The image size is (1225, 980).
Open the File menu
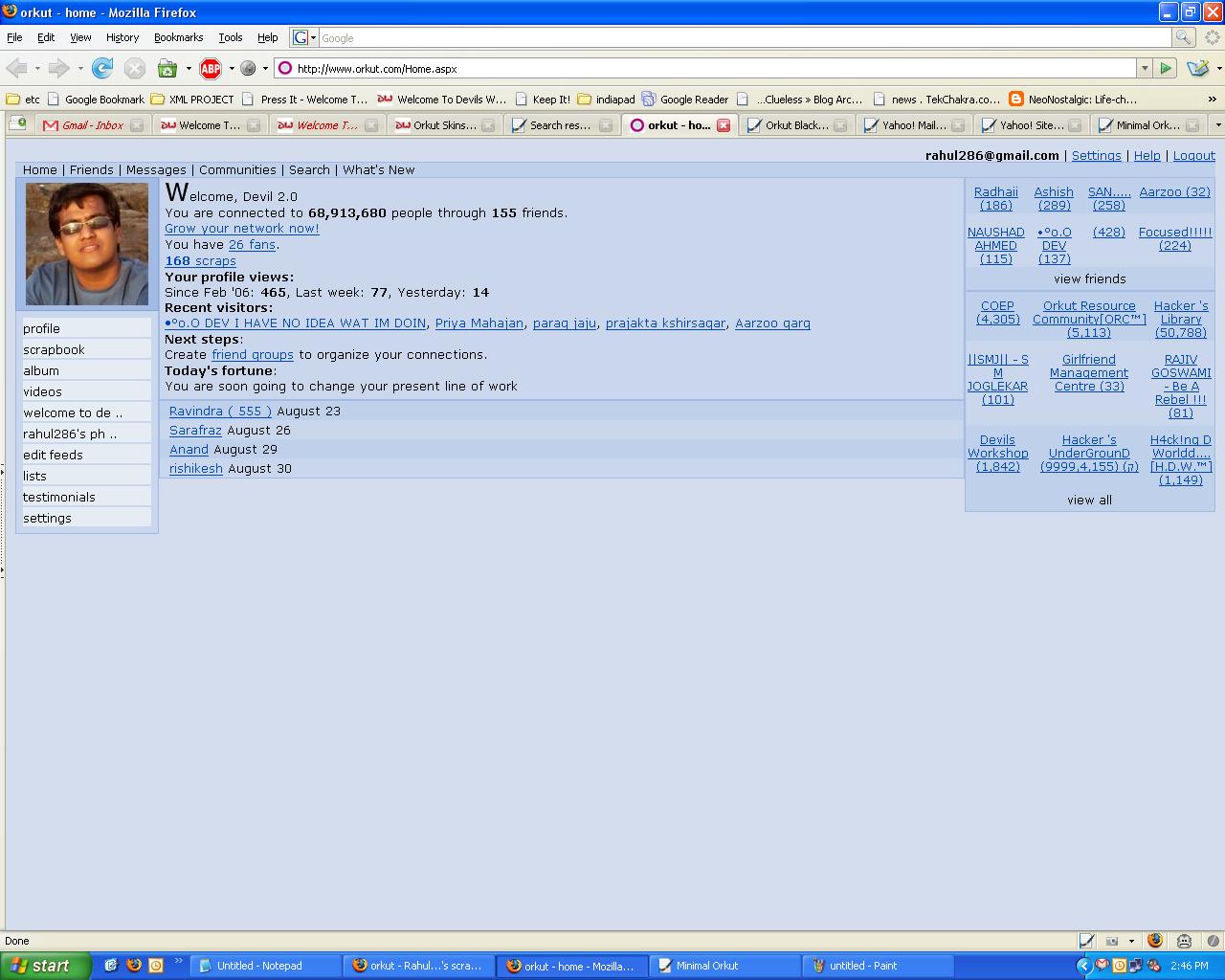tap(14, 37)
